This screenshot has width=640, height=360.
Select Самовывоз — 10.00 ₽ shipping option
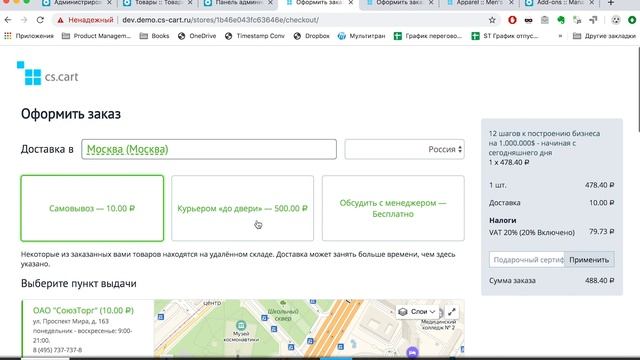[92, 208]
